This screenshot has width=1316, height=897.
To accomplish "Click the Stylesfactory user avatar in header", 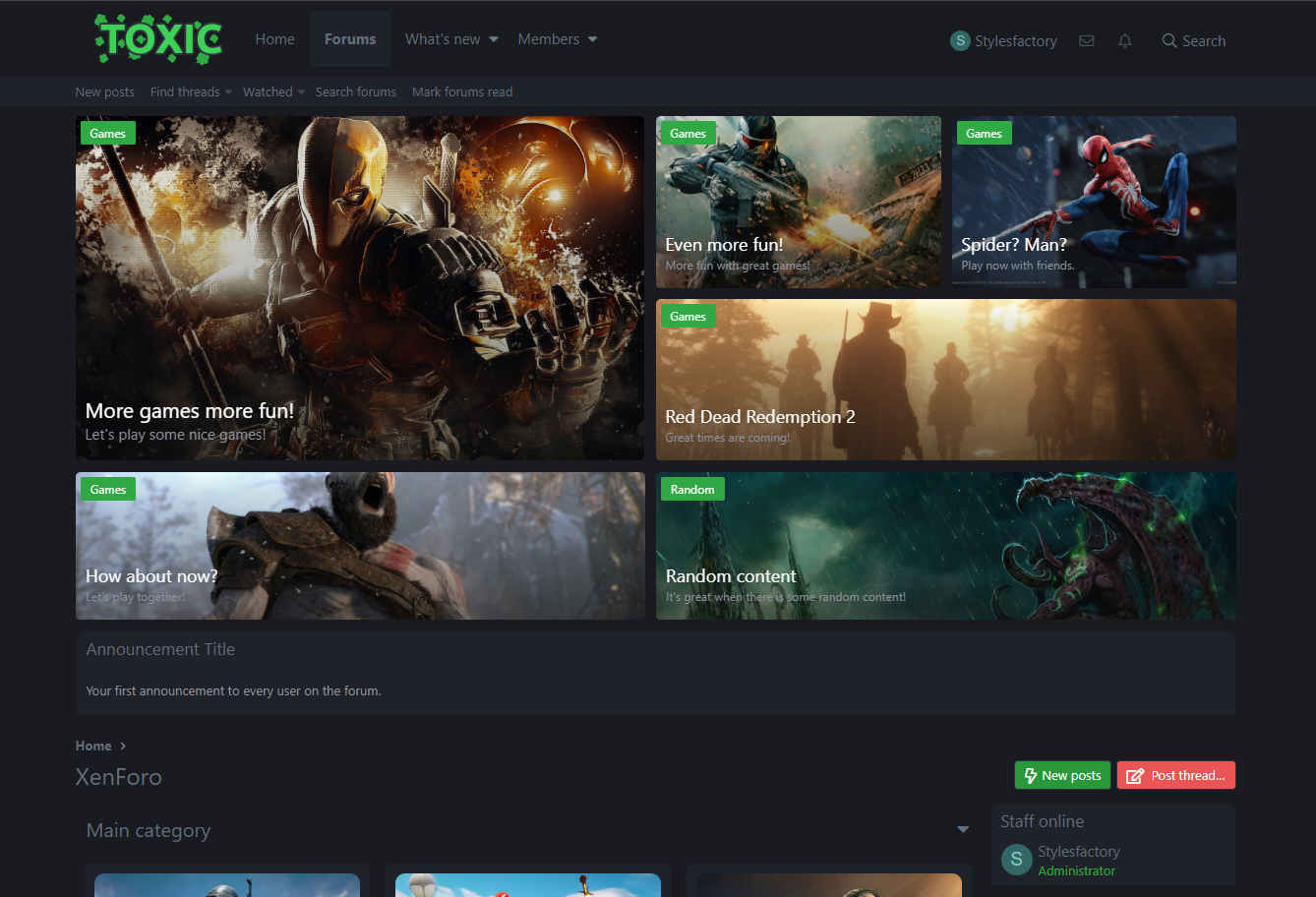I will click(x=960, y=41).
